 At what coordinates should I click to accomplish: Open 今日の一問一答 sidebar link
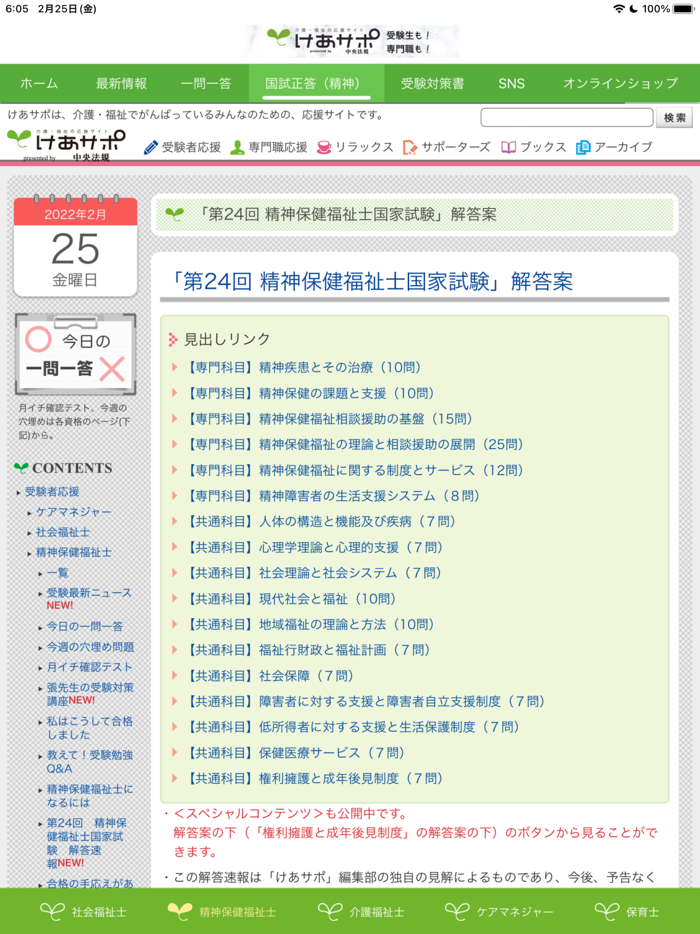[85, 626]
